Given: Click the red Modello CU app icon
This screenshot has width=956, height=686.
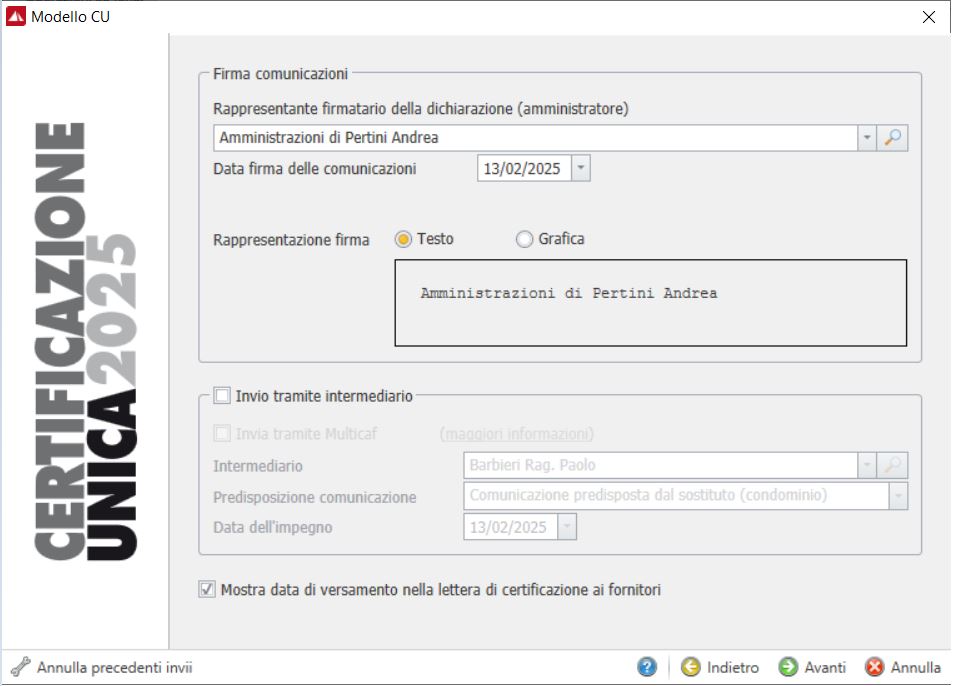Looking at the screenshot, I should click(15, 16).
